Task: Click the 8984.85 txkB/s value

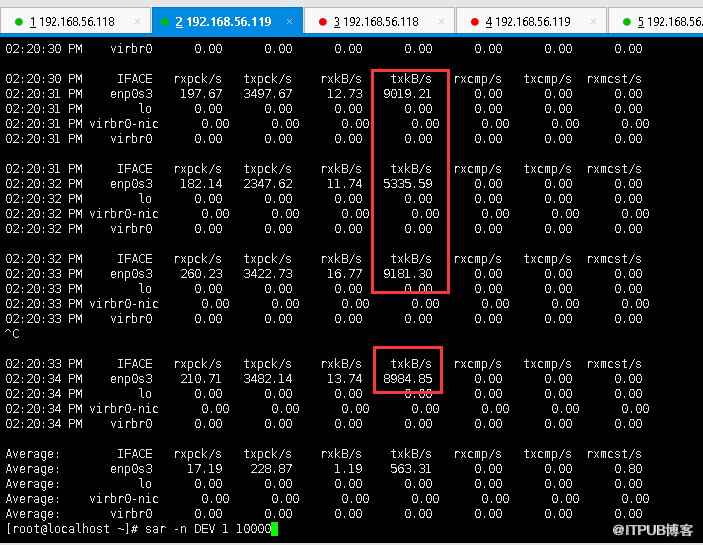Action: coord(407,379)
